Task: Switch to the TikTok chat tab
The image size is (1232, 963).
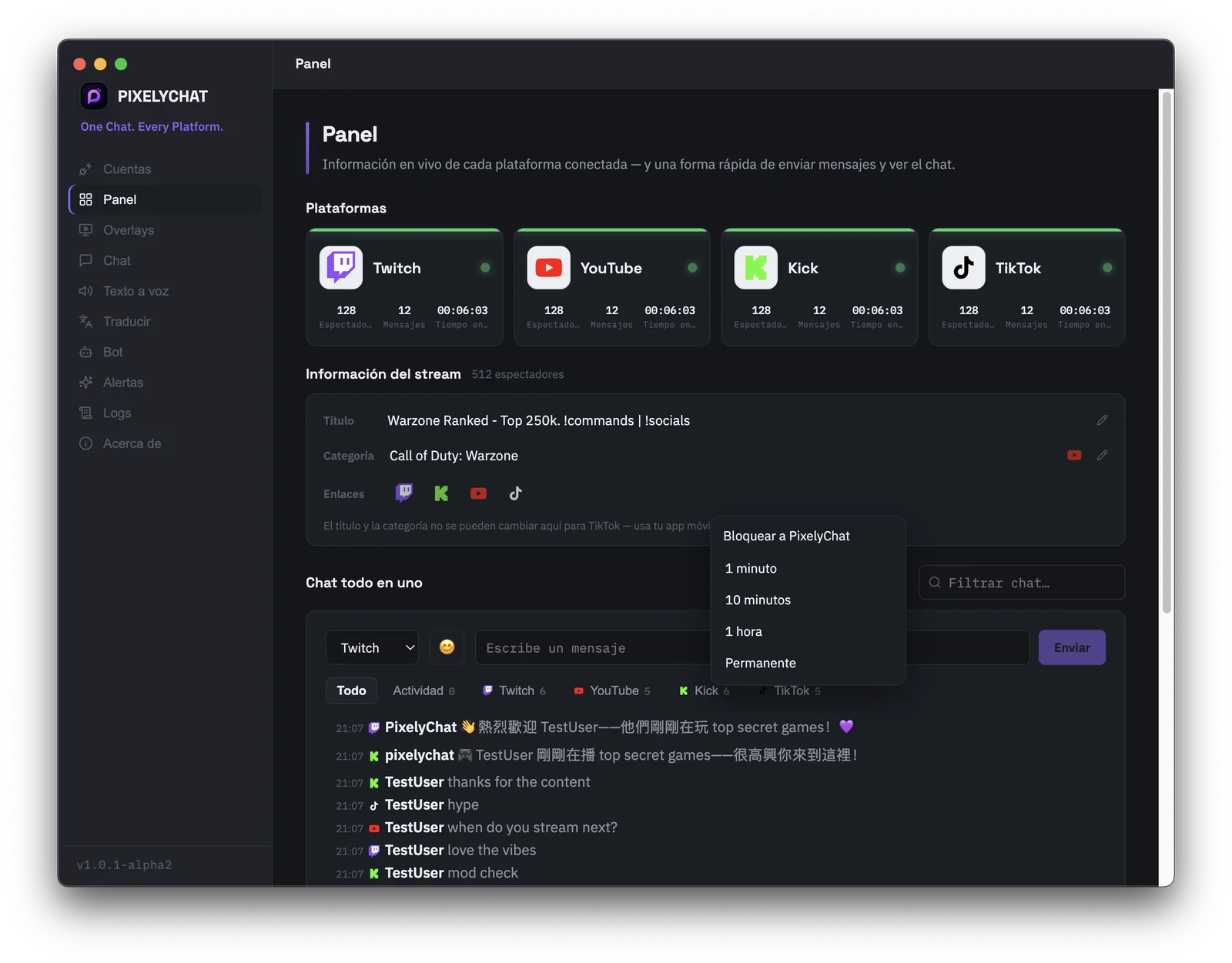Action: click(790, 691)
